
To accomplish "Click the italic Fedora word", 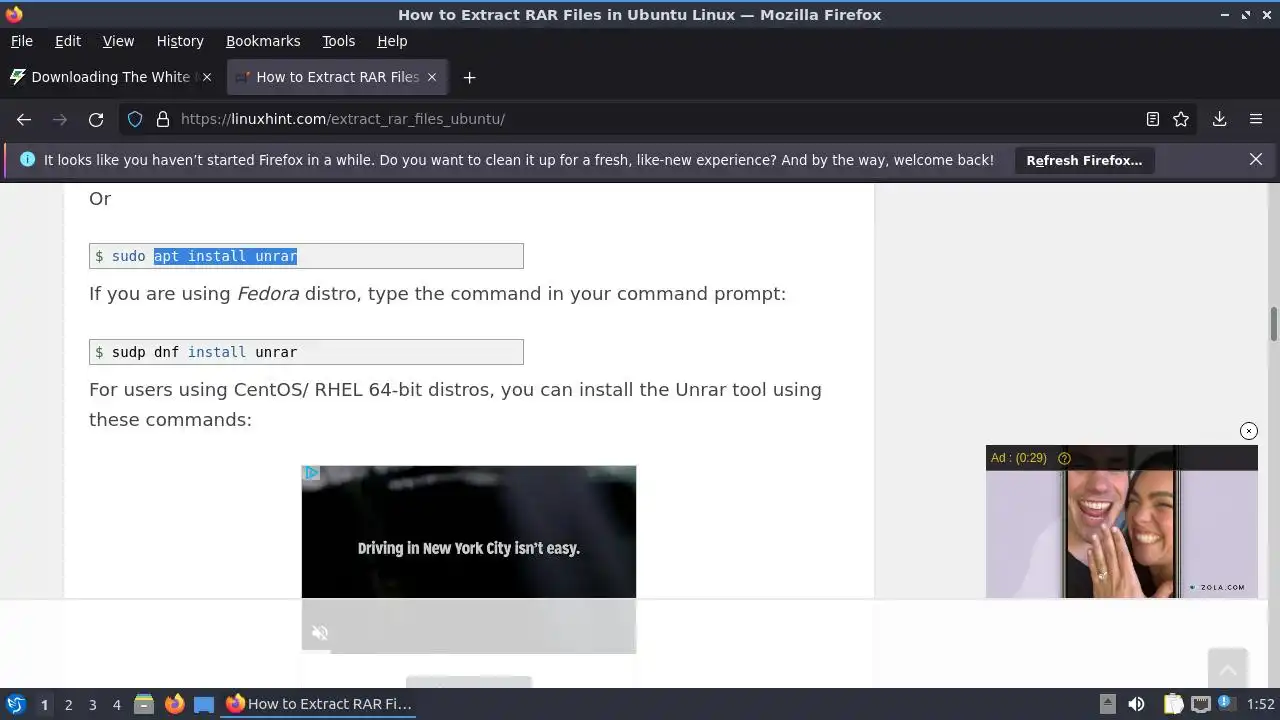I will pos(268,294).
